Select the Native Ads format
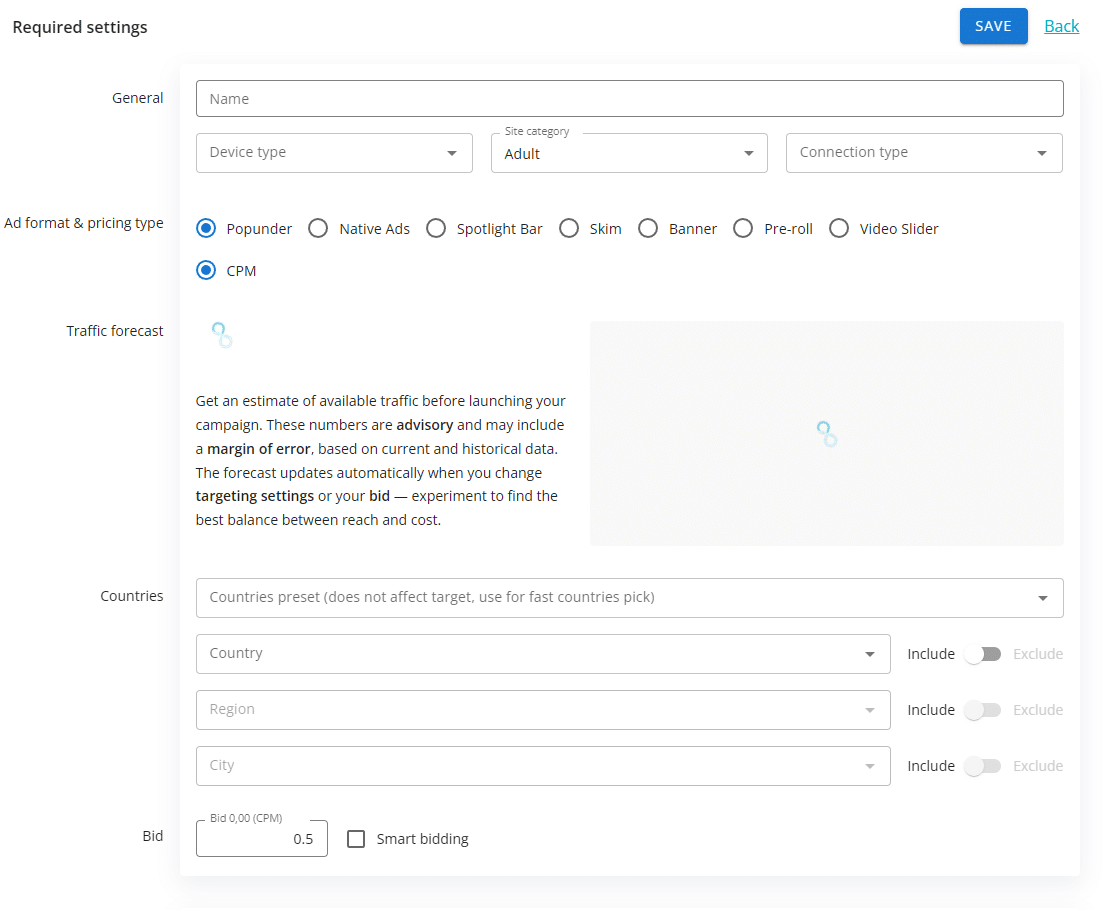The height and width of the screenshot is (910, 1120). (318, 229)
